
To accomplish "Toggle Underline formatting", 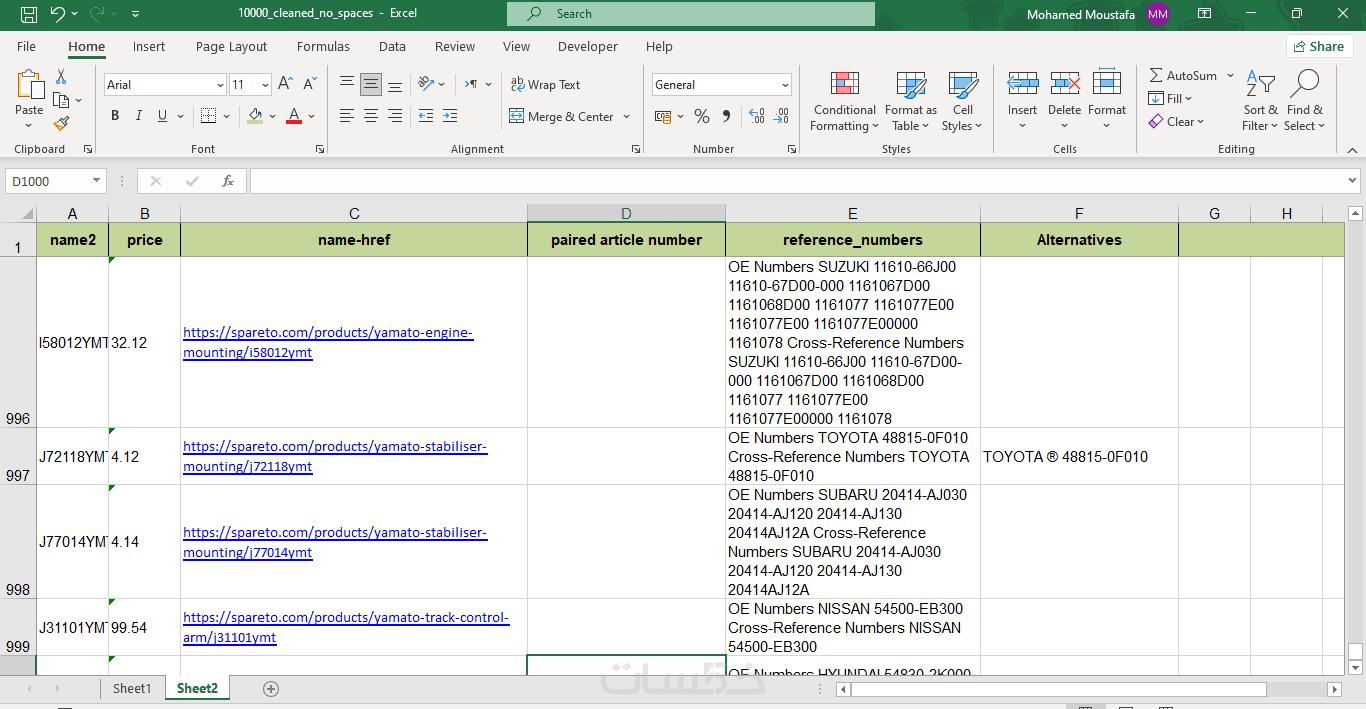I will pyautogui.click(x=162, y=116).
